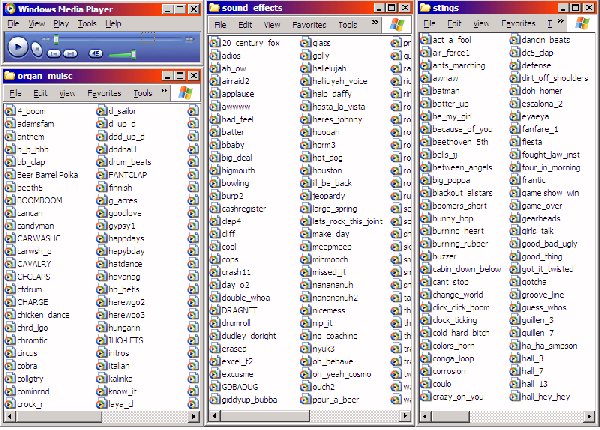Click the Windows logo in stings window
This screenshot has height=430, width=600.
click(x=582, y=23)
